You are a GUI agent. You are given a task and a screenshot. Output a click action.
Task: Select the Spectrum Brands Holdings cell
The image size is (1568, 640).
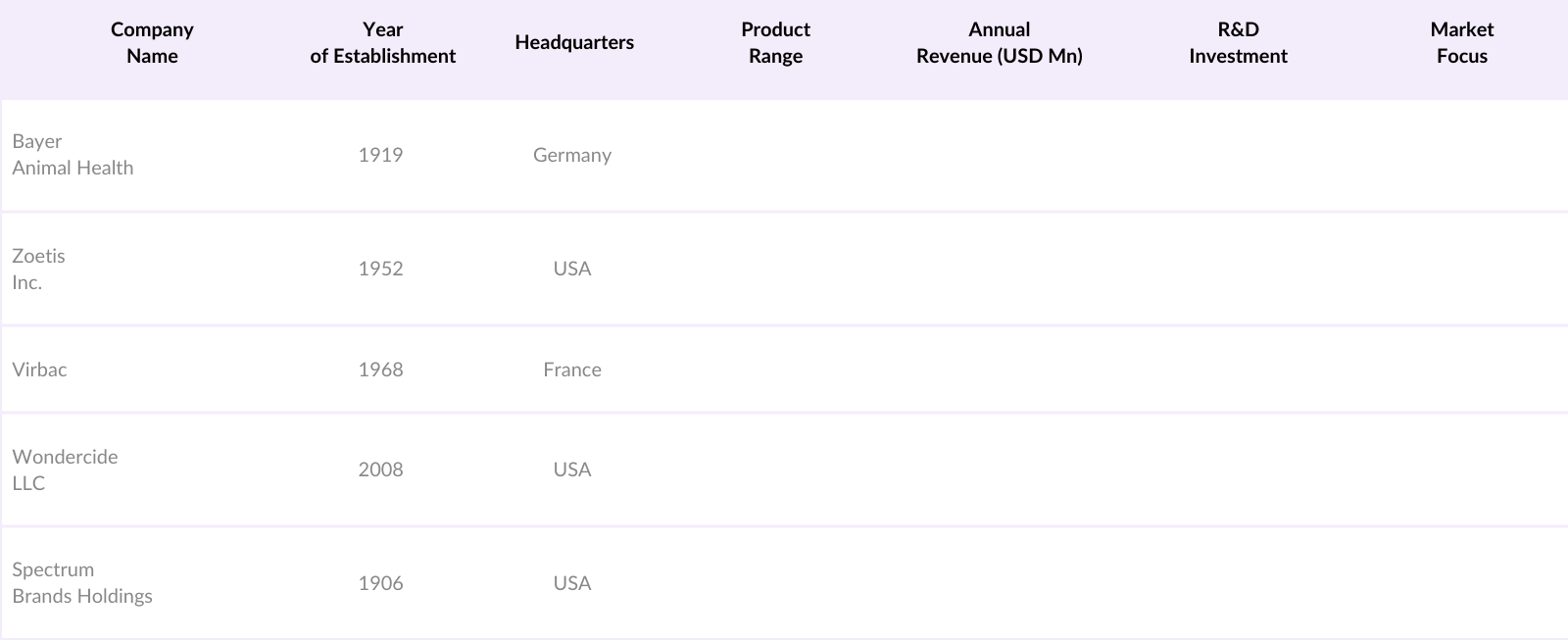tap(82, 583)
